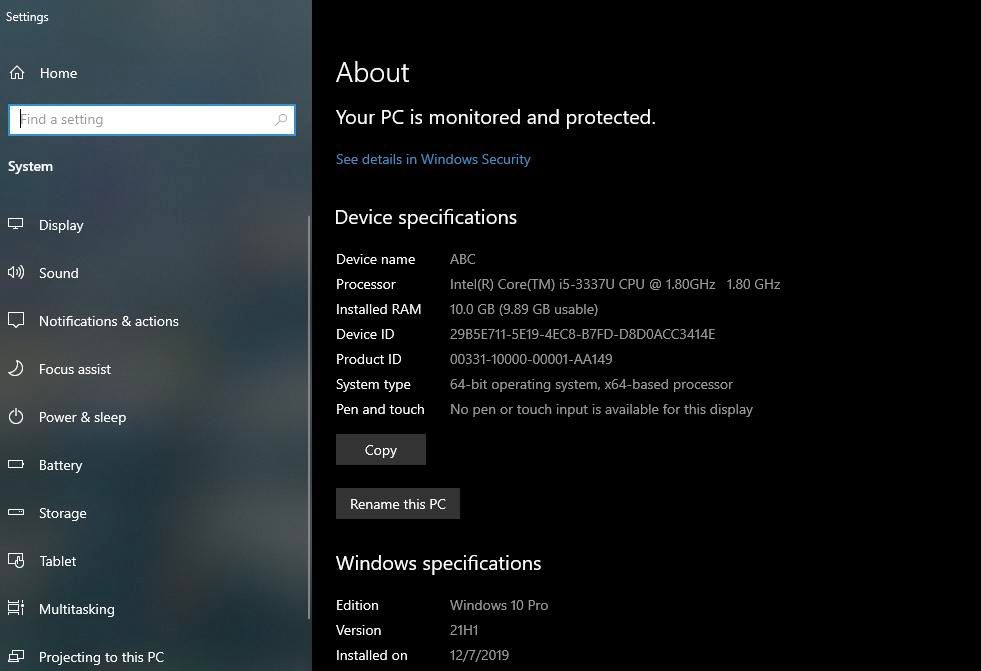Select the Multitasking icon
The height and width of the screenshot is (671, 981).
(16, 609)
